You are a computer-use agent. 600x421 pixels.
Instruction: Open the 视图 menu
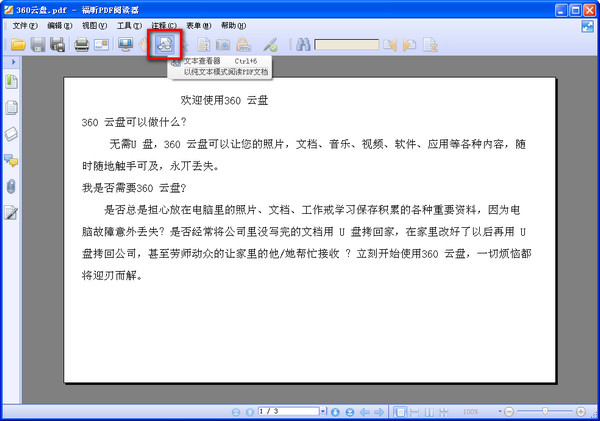(x=94, y=26)
